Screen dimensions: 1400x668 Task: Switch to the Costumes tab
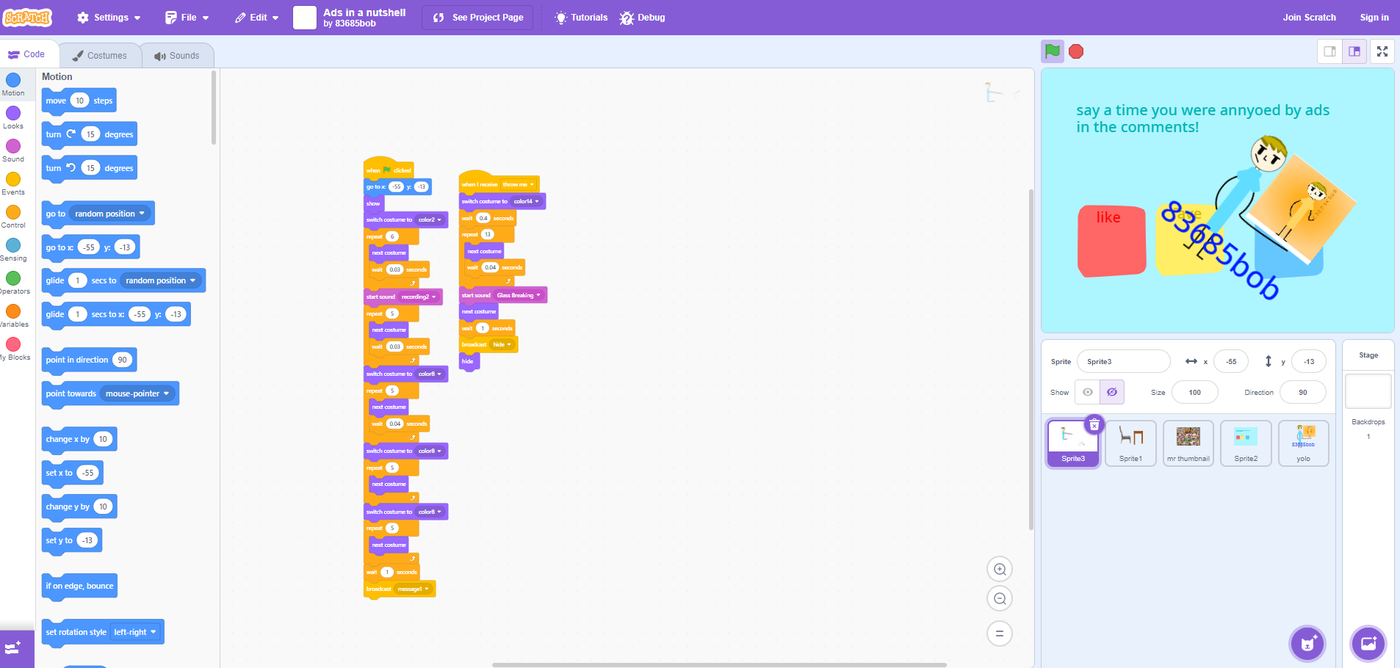(99, 55)
